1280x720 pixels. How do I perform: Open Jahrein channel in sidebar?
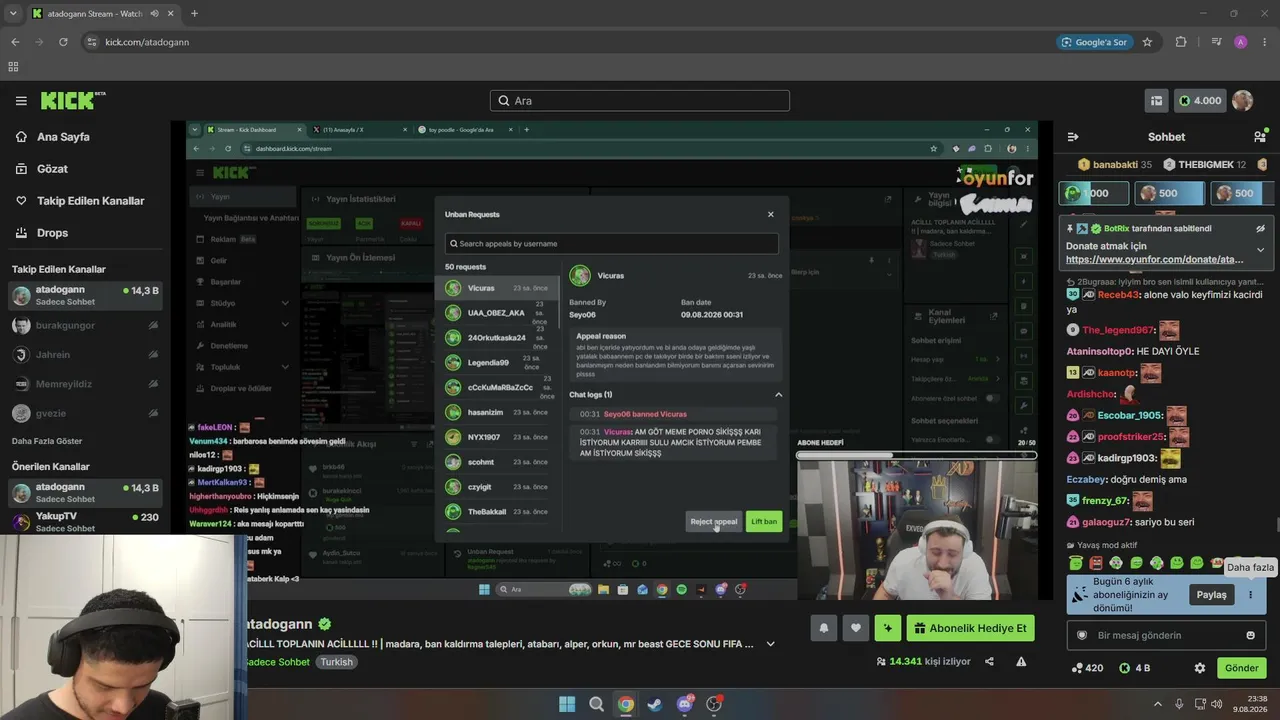(86, 354)
